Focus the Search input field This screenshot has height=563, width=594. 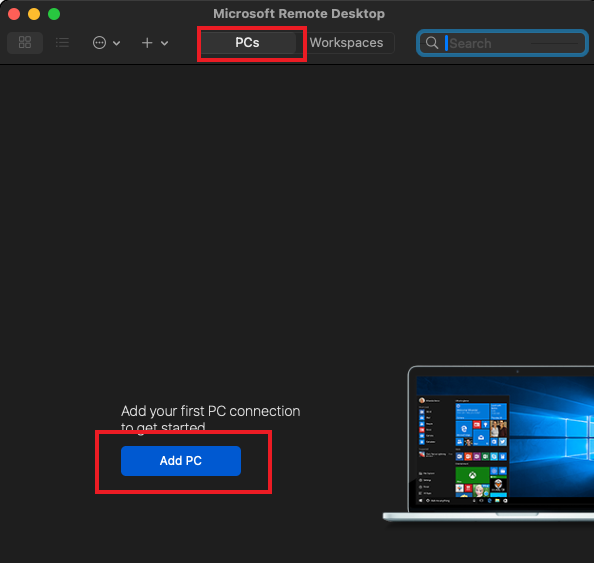click(502, 43)
